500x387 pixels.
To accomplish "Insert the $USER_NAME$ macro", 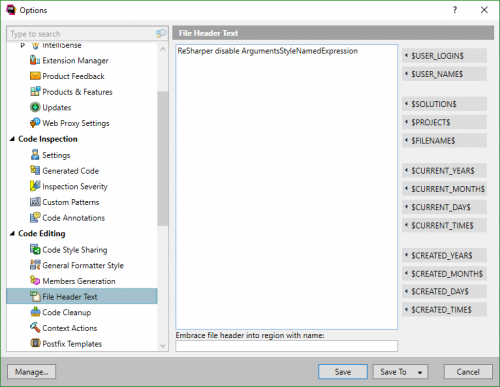I will click(444, 74).
